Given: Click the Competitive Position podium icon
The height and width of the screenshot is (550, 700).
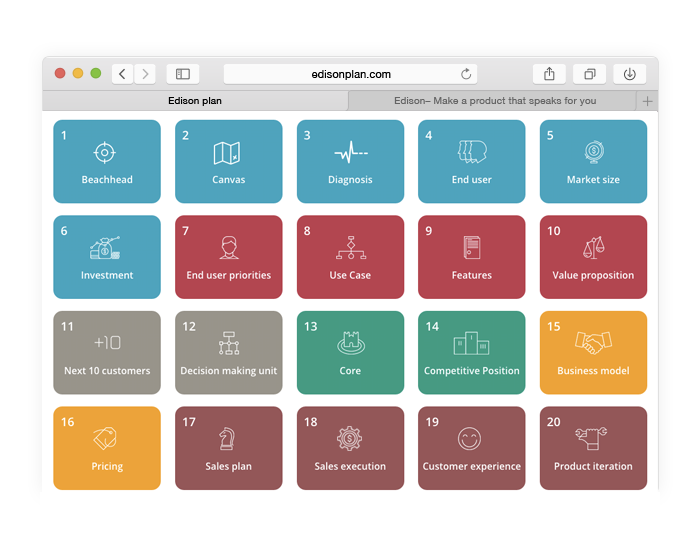Looking at the screenshot, I should tap(471, 343).
